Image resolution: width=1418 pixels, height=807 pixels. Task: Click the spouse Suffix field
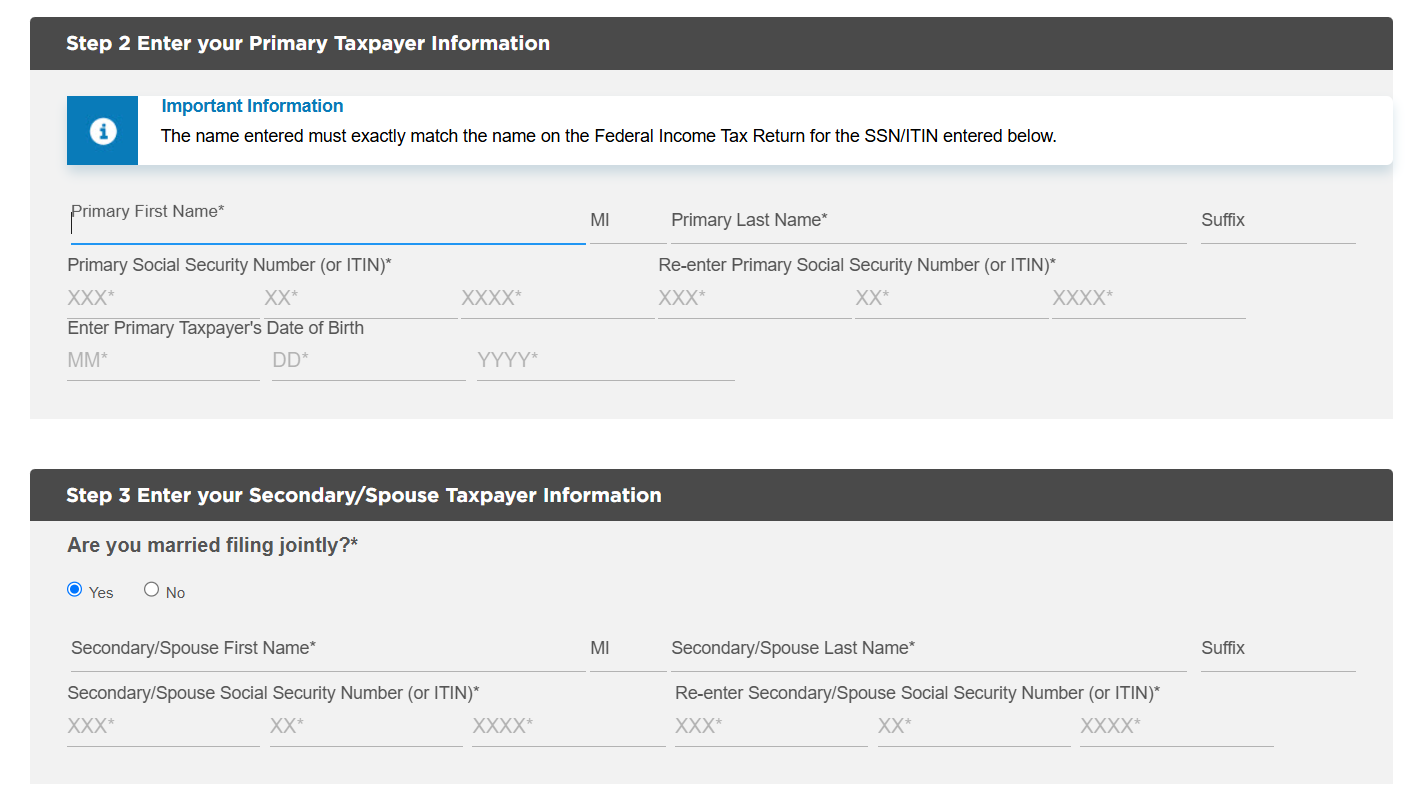pyautogui.click(x=1278, y=649)
